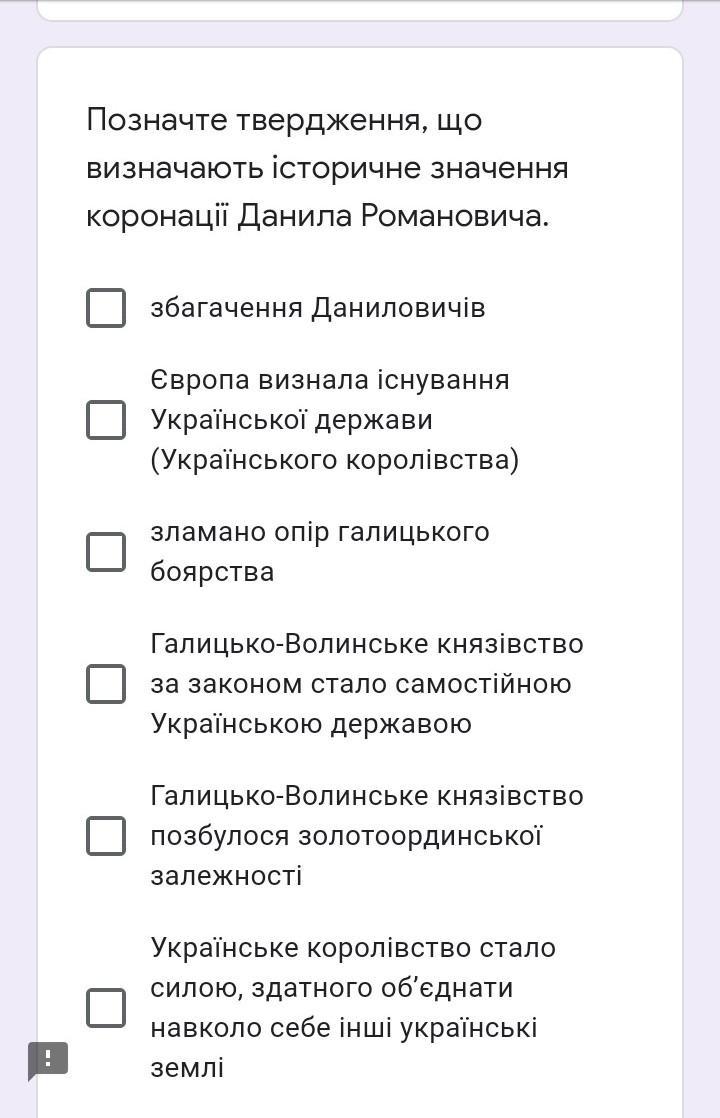The height and width of the screenshot is (1118, 720).
Task: Click the text 'за законом стало самостійною'
Action: 361,684
